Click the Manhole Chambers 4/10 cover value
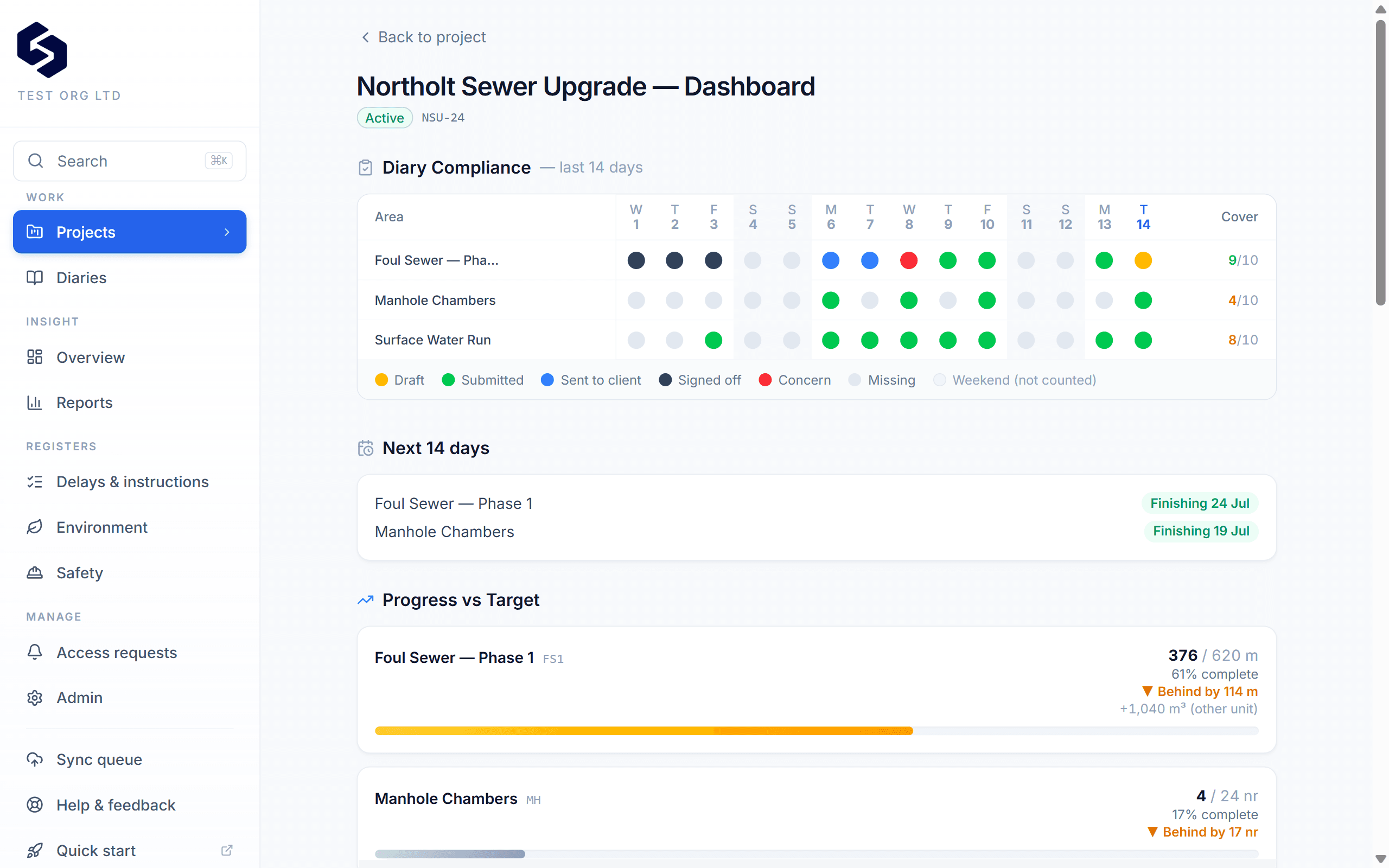This screenshot has height=868, width=1389. pos(1243,300)
